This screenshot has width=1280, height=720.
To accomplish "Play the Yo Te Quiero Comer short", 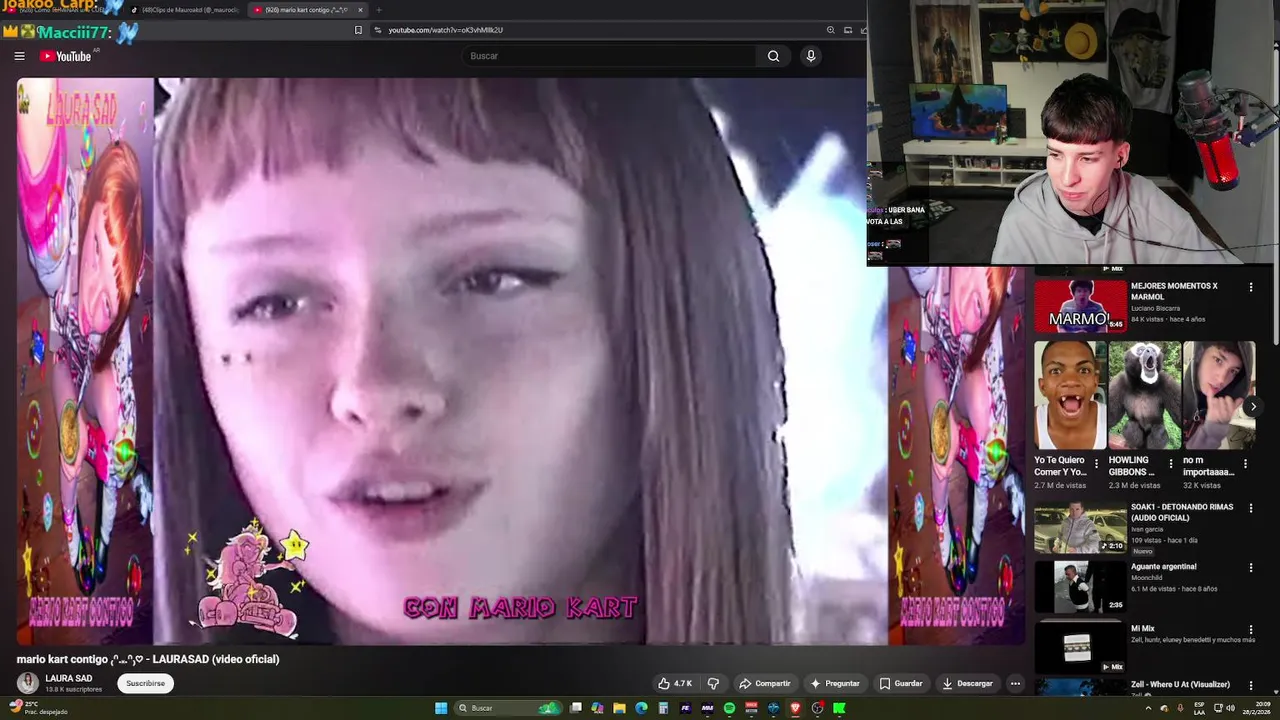I will pyautogui.click(x=1070, y=395).
